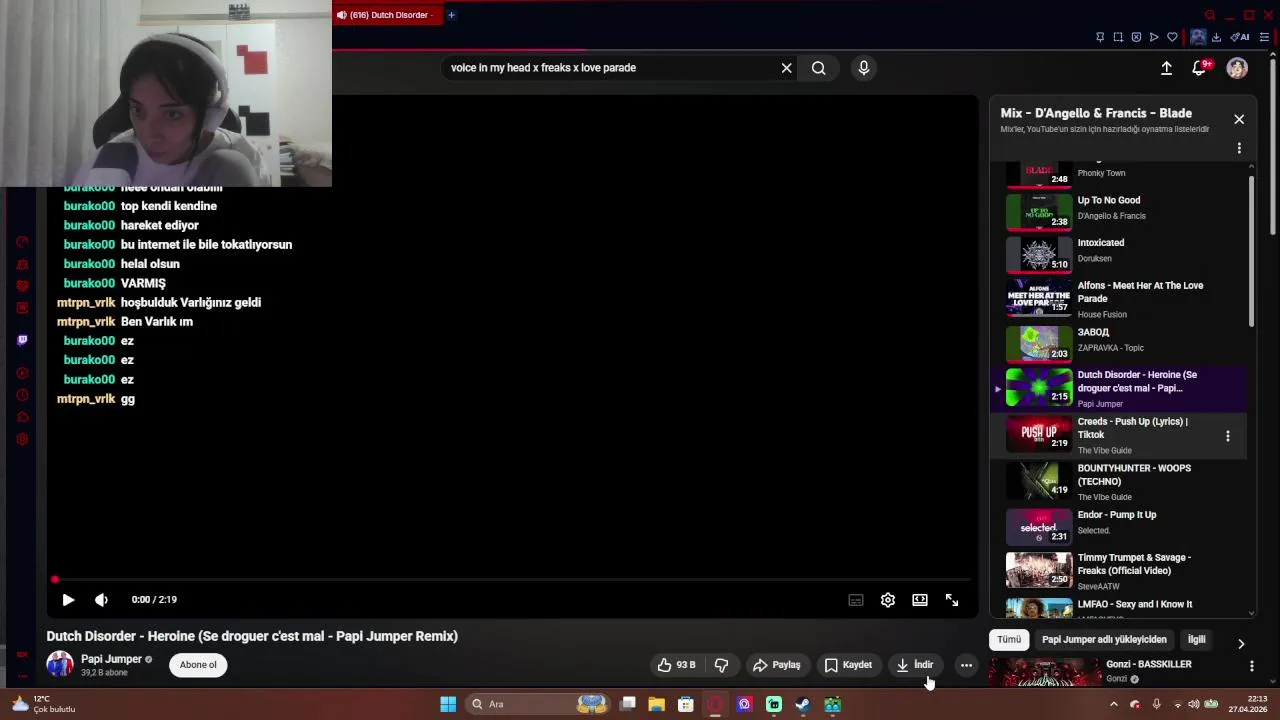Open the Papi Jumper channel avatar

click(60, 664)
